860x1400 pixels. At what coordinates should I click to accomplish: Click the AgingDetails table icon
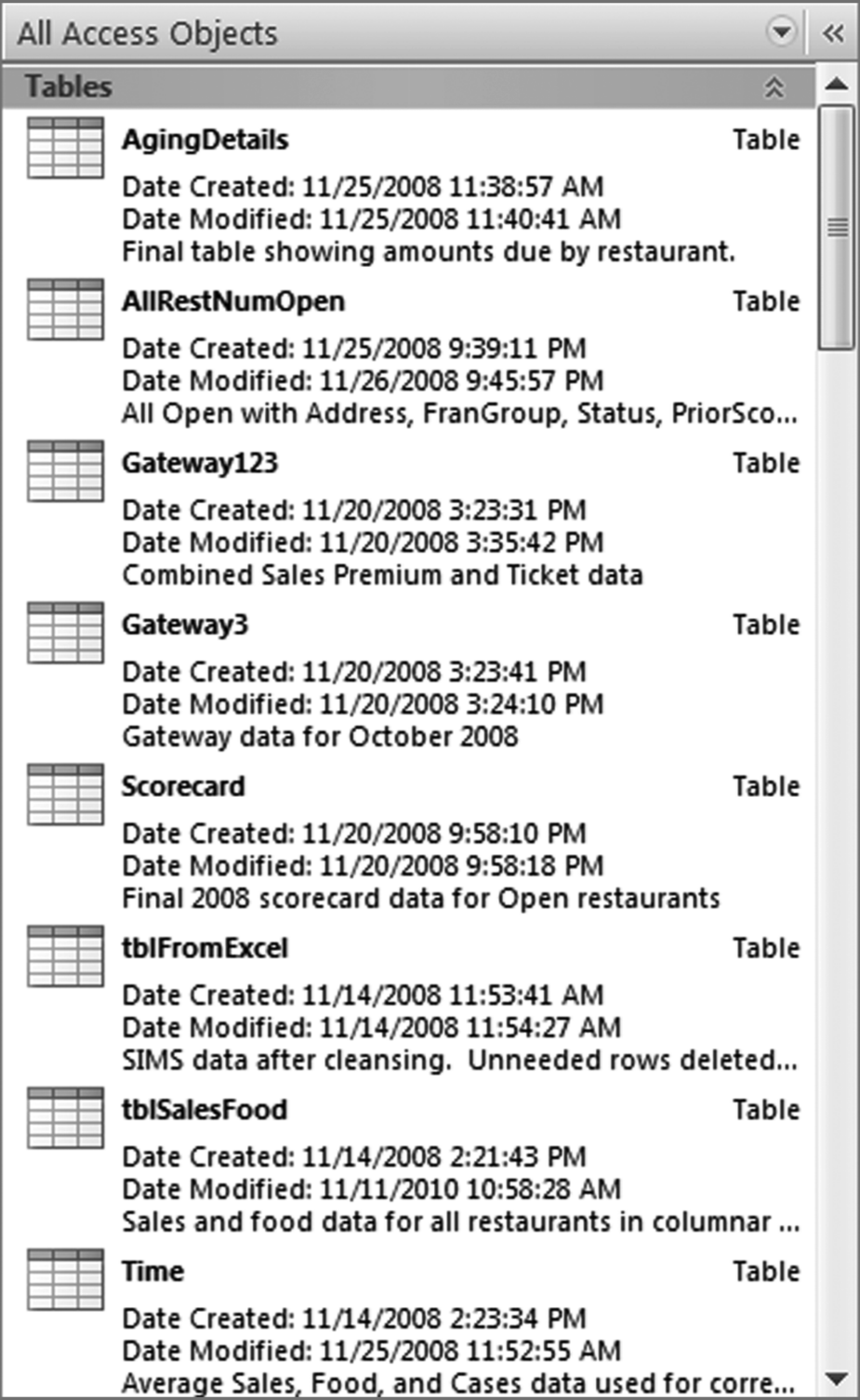(x=65, y=148)
